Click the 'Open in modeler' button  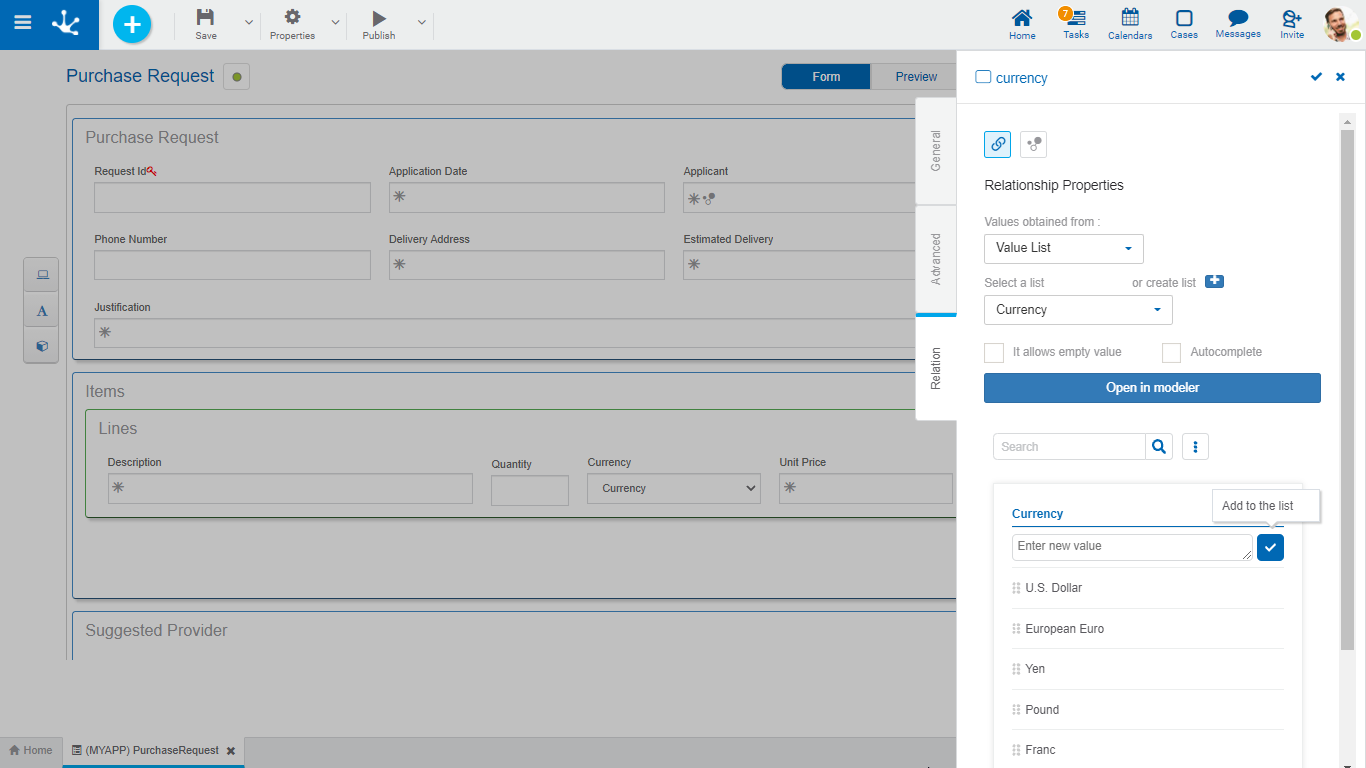tap(1152, 388)
